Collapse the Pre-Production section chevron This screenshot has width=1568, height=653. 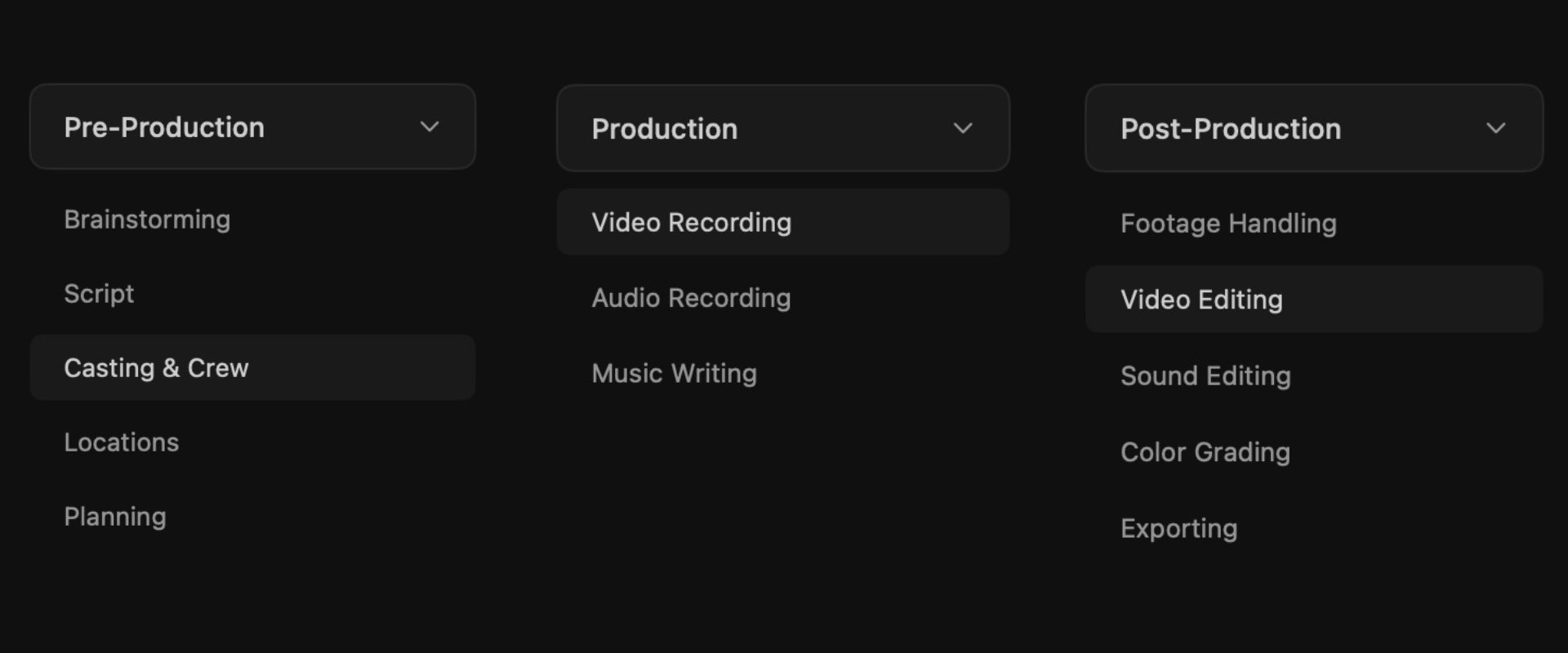click(430, 127)
